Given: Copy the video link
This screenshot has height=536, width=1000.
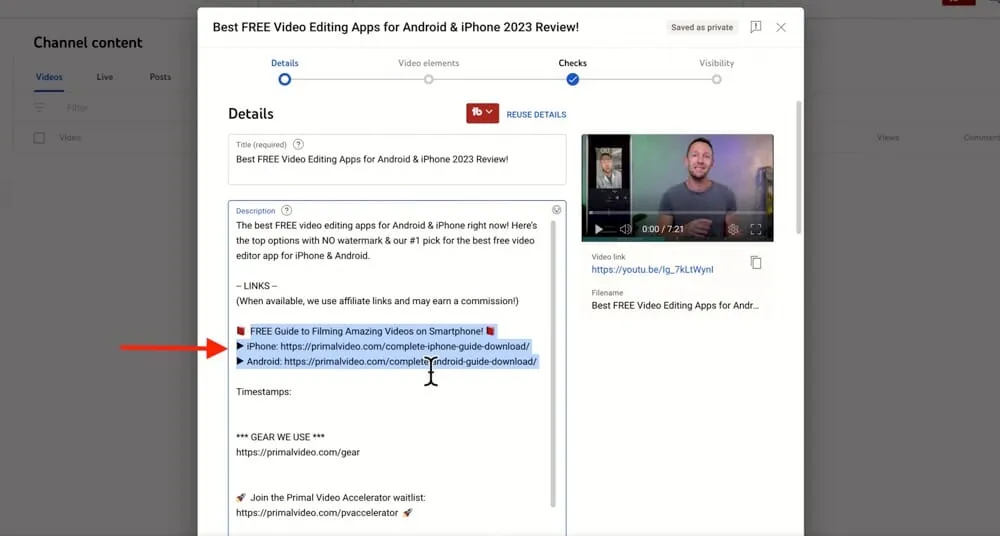Looking at the screenshot, I should 756,263.
